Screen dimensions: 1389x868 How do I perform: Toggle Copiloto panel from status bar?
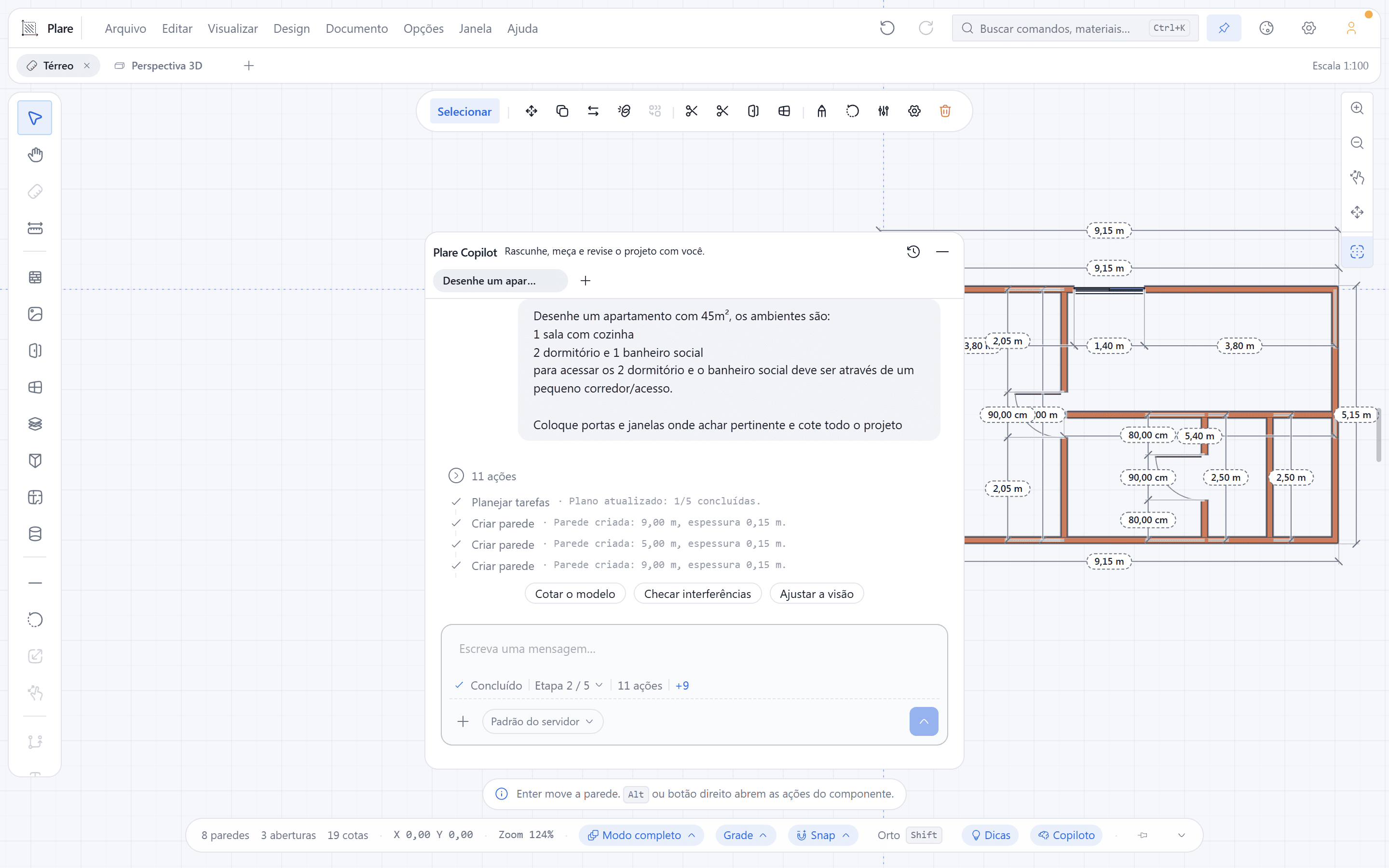pos(1066,835)
